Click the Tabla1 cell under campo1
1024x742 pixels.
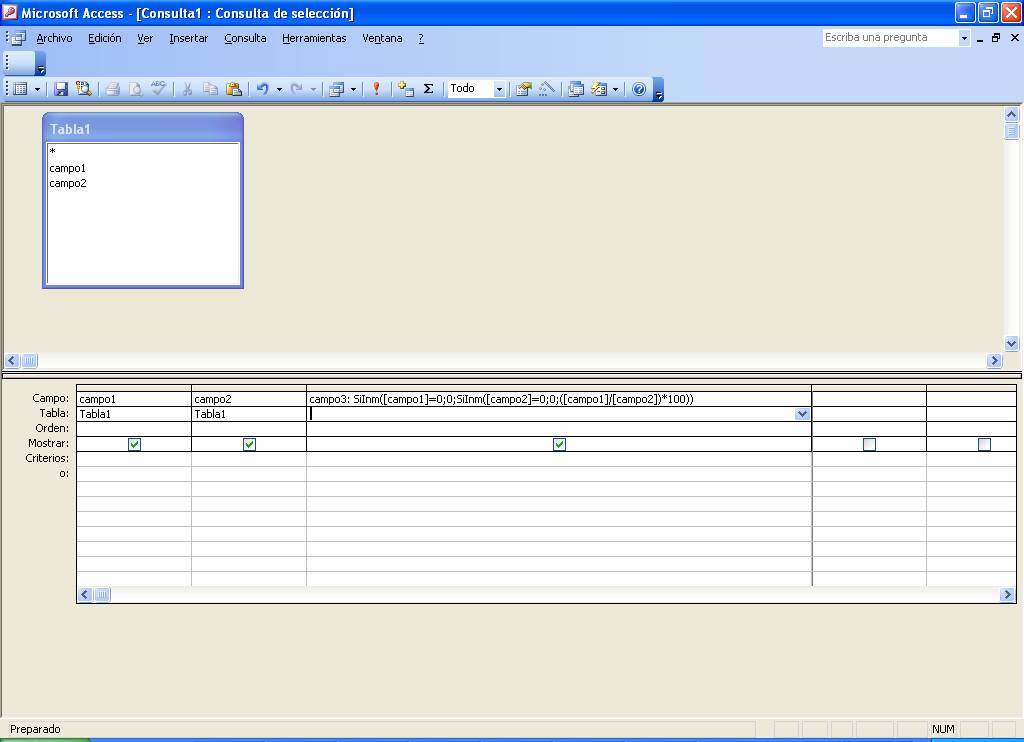point(134,414)
